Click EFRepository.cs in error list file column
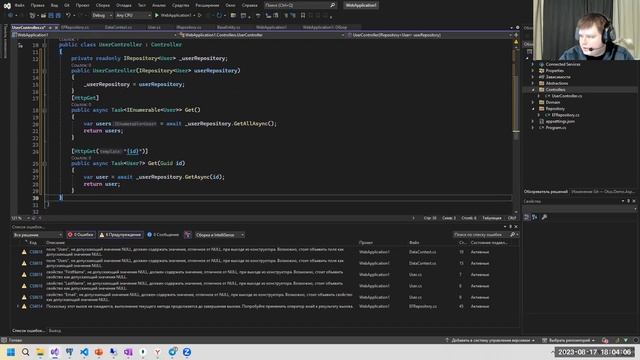 pyautogui.click(x=423, y=306)
